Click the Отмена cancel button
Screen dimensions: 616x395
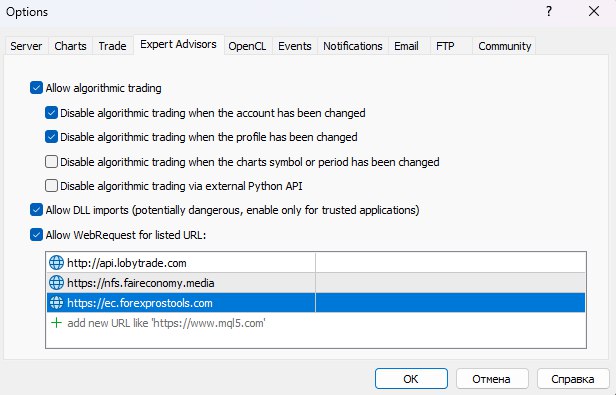(x=491, y=379)
